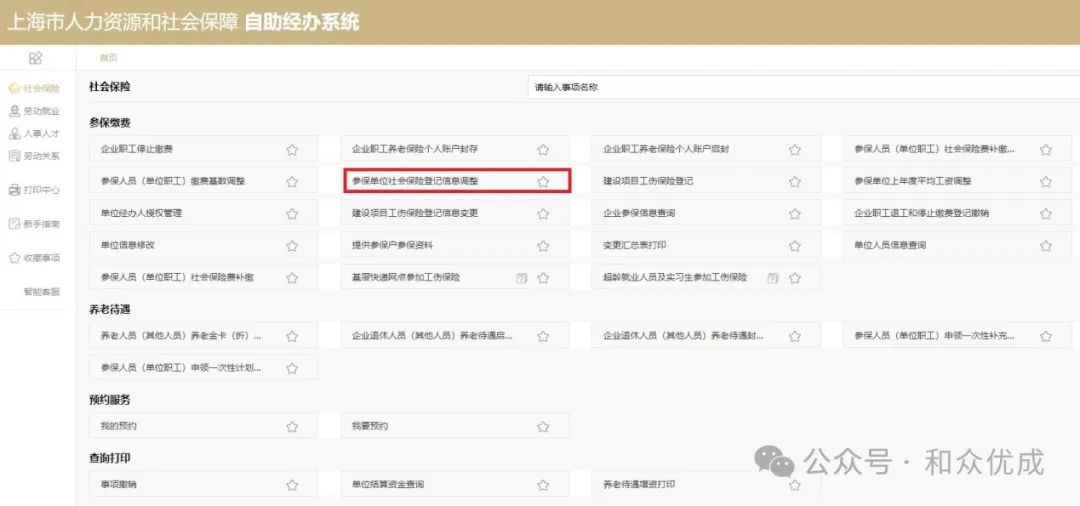Star the 提供参保户参保资料 item
Viewport: 1080px width, 506px height.
point(543,246)
